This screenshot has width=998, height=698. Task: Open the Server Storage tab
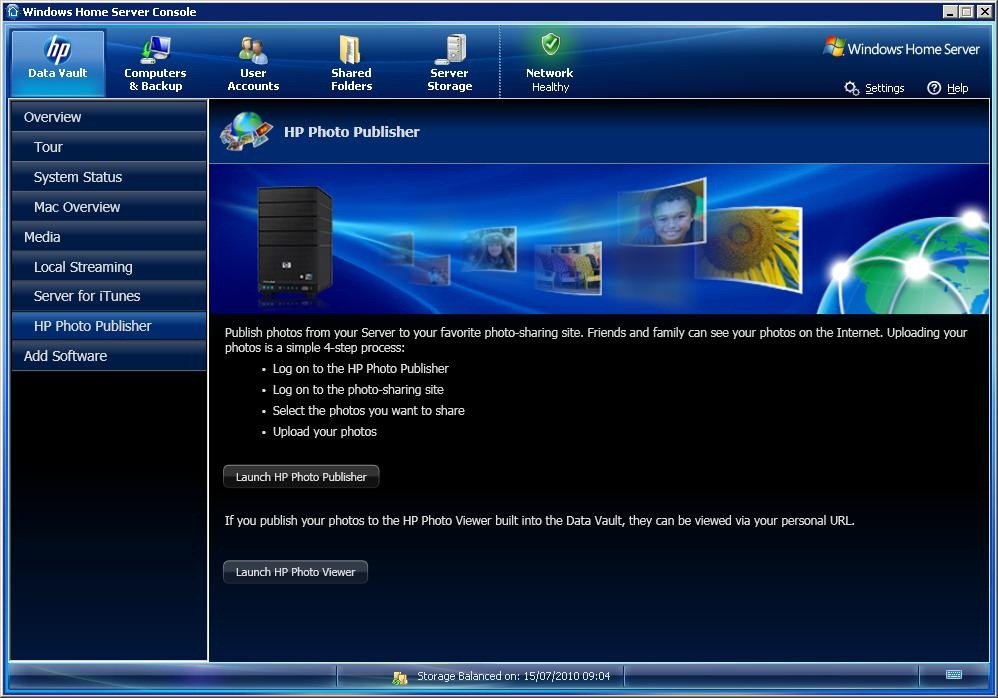[449, 63]
